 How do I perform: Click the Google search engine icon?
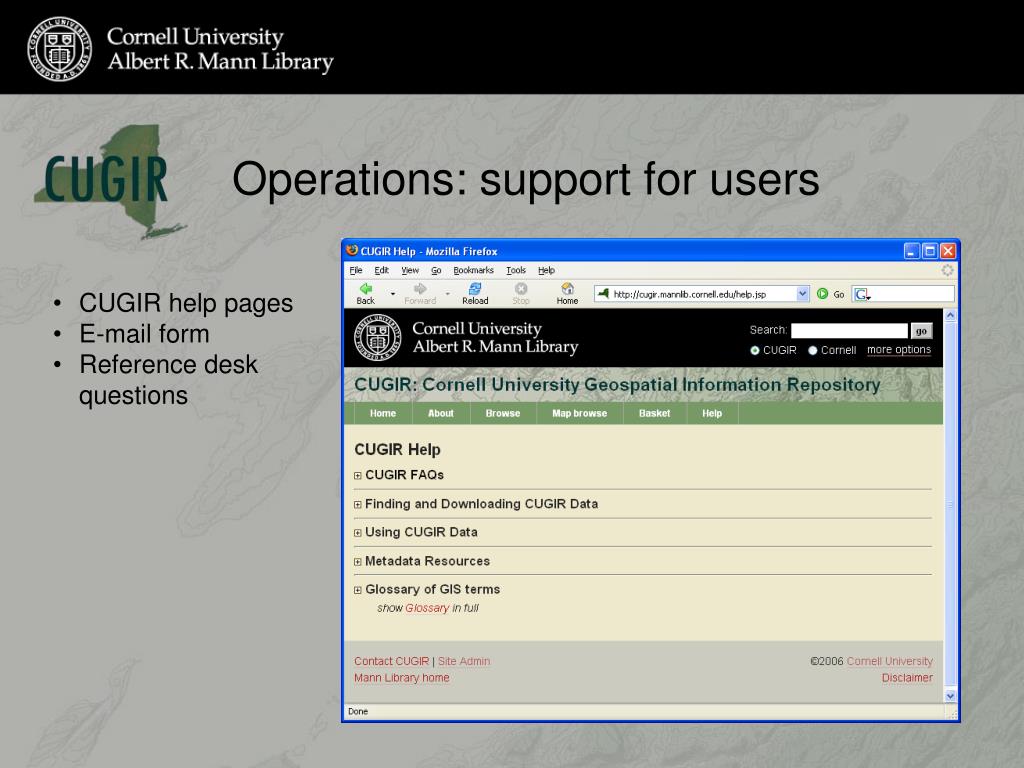(862, 295)
